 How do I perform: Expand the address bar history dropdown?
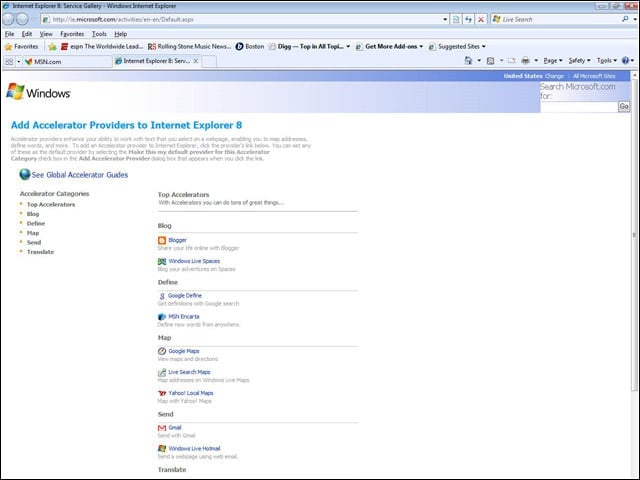[x=445, y=19]
